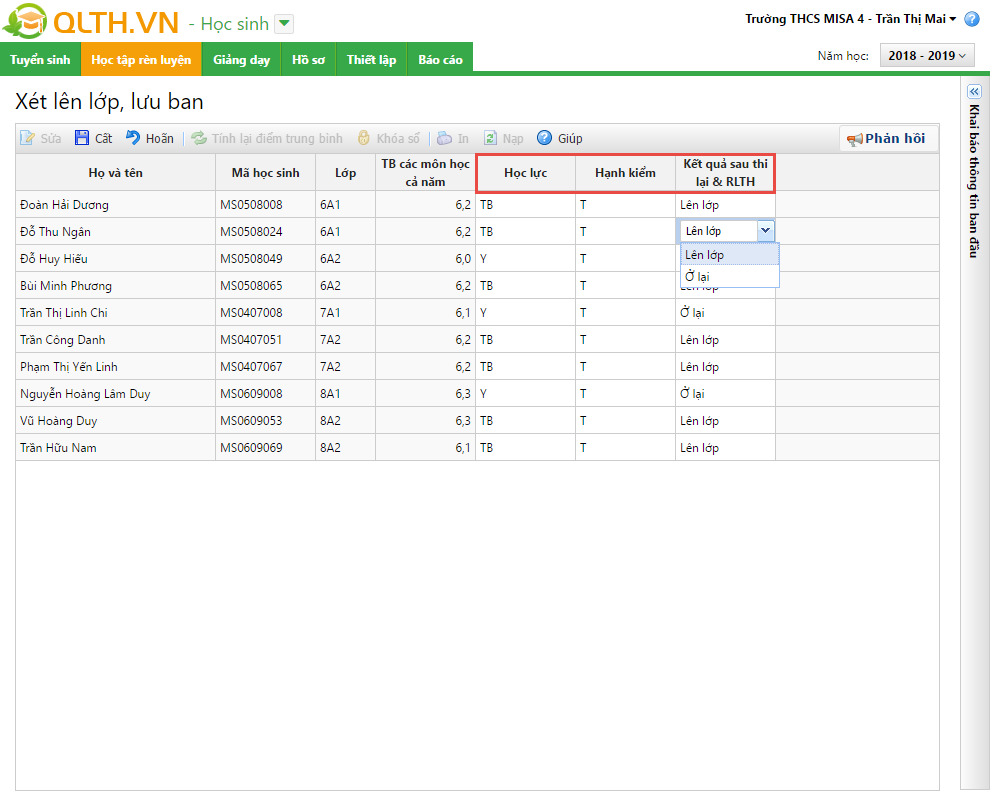Choose 'Lên lớp' option in dropdown list

pos(705,255)
